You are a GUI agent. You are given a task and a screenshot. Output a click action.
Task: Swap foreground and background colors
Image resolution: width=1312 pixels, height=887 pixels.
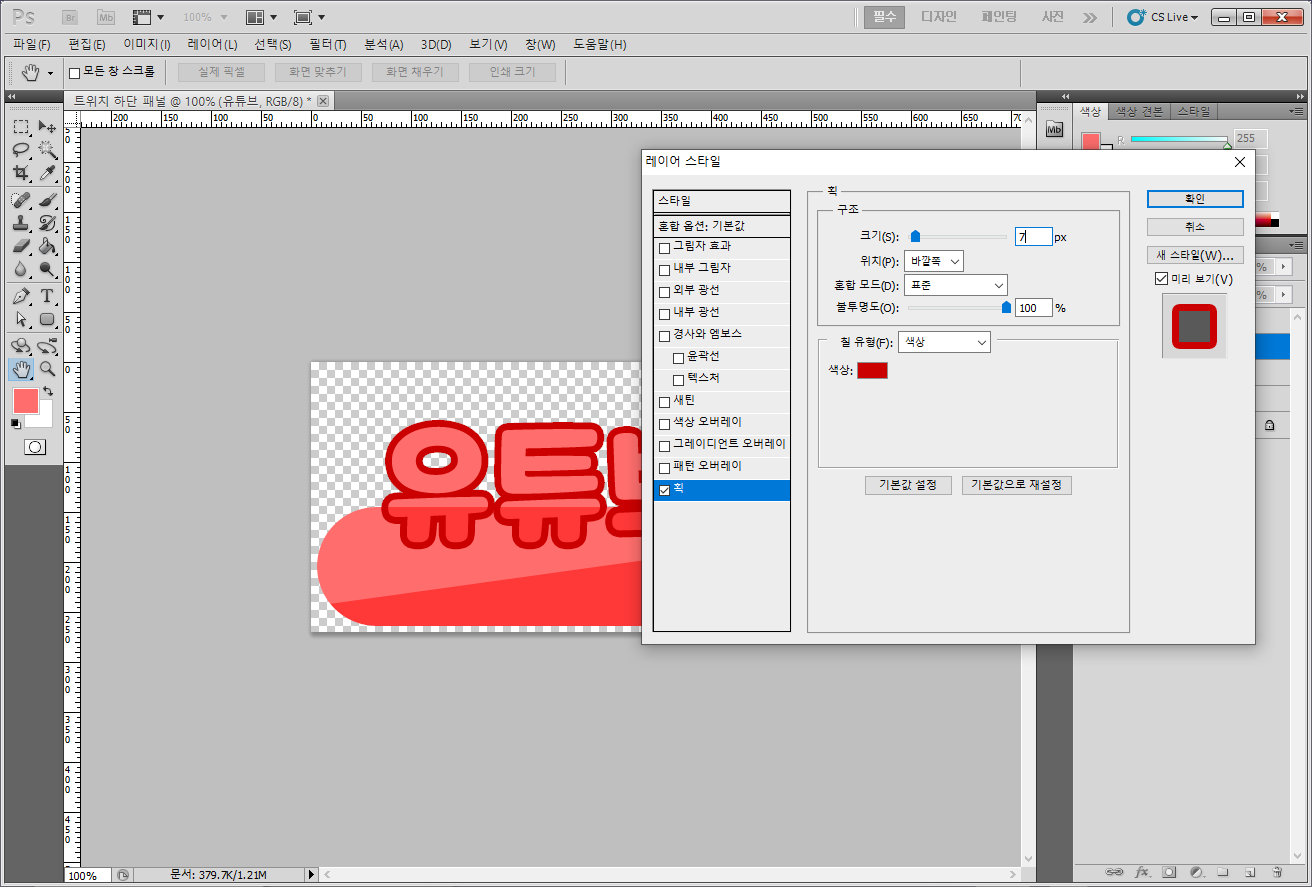point(47,392)
